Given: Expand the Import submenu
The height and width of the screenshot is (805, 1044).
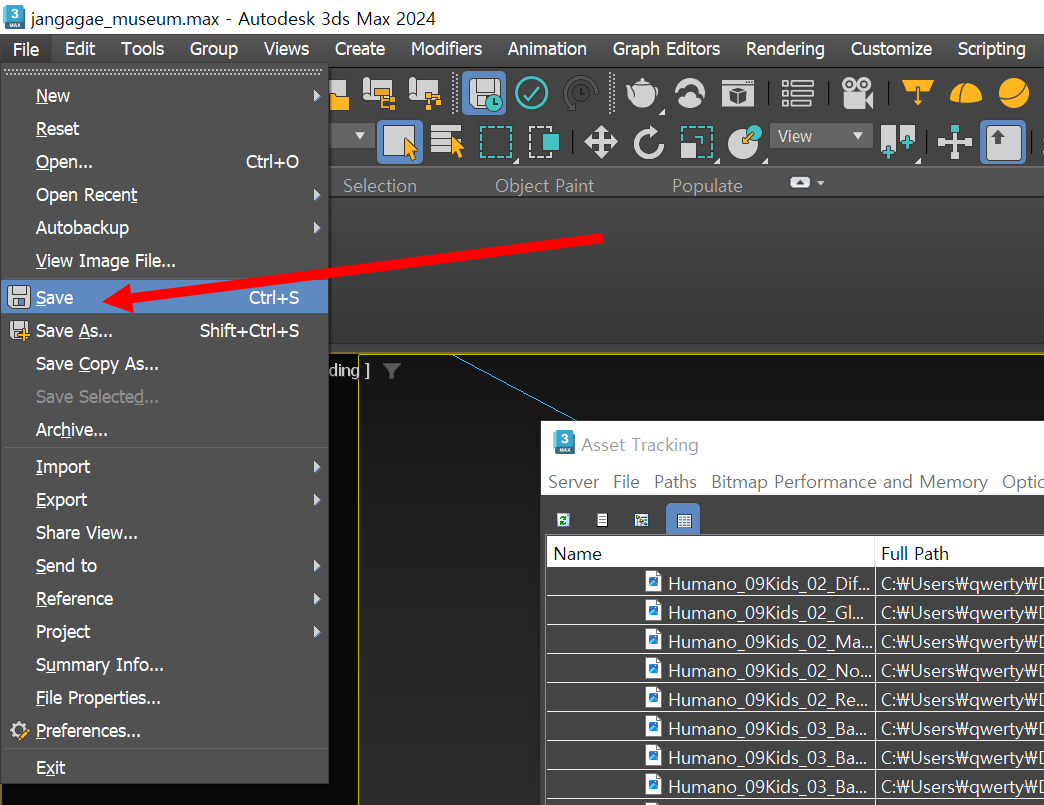Looking at the screenshot, I should (317, 467).
